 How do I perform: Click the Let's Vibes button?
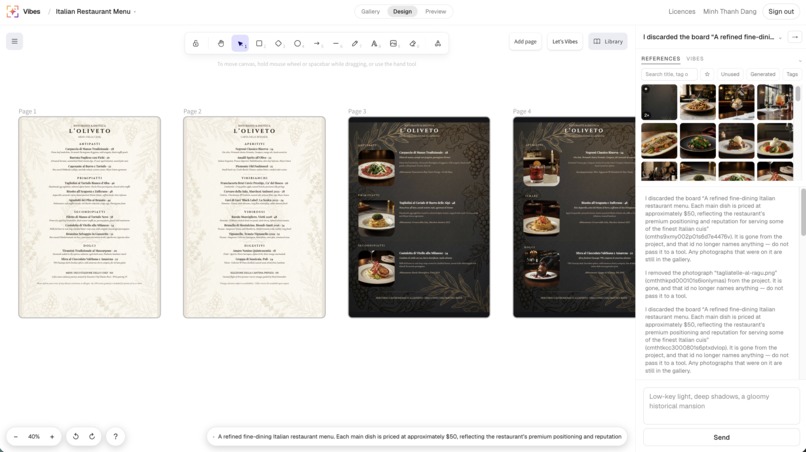(x=565, y=42)
